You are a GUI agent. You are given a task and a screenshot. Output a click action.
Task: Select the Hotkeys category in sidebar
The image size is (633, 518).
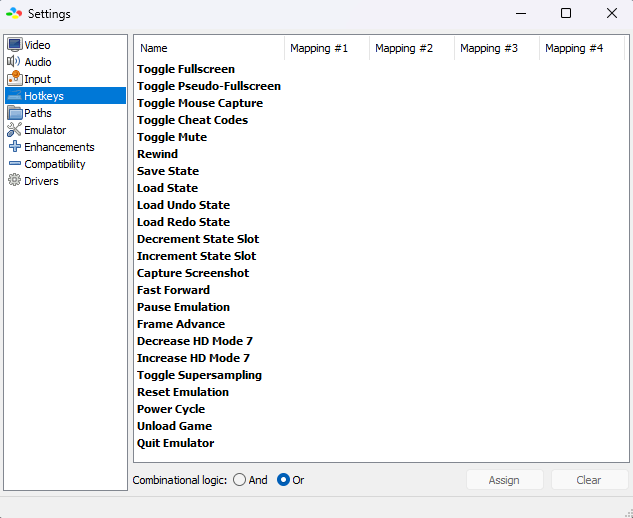[x=44, y=96]
